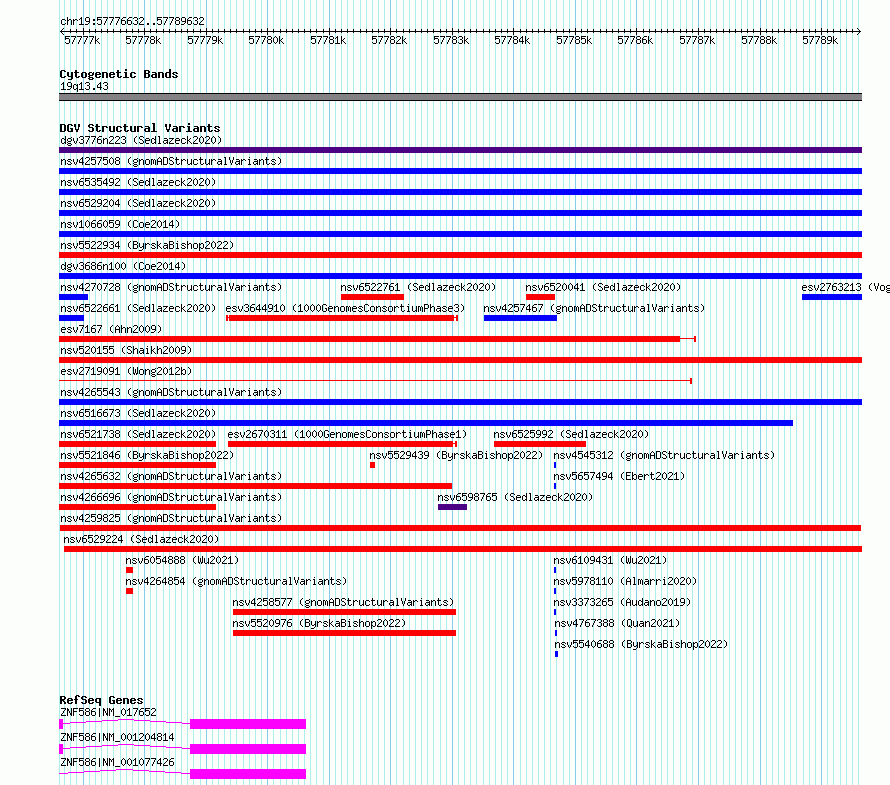
Task: Click the nsv4258577 gnomAD label
Action: 343,602
